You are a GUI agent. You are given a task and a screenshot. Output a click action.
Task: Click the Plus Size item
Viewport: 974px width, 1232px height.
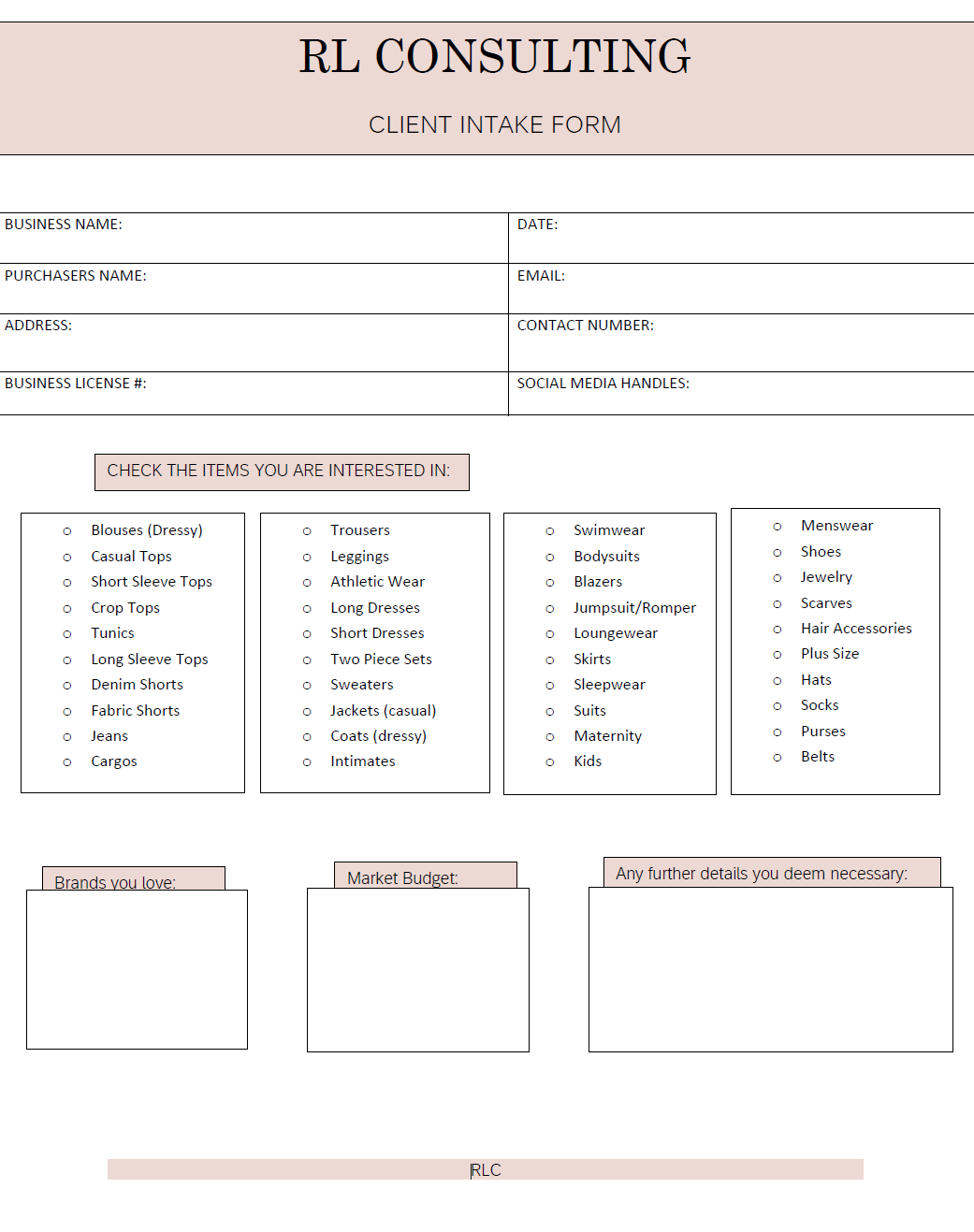point(830,654)
